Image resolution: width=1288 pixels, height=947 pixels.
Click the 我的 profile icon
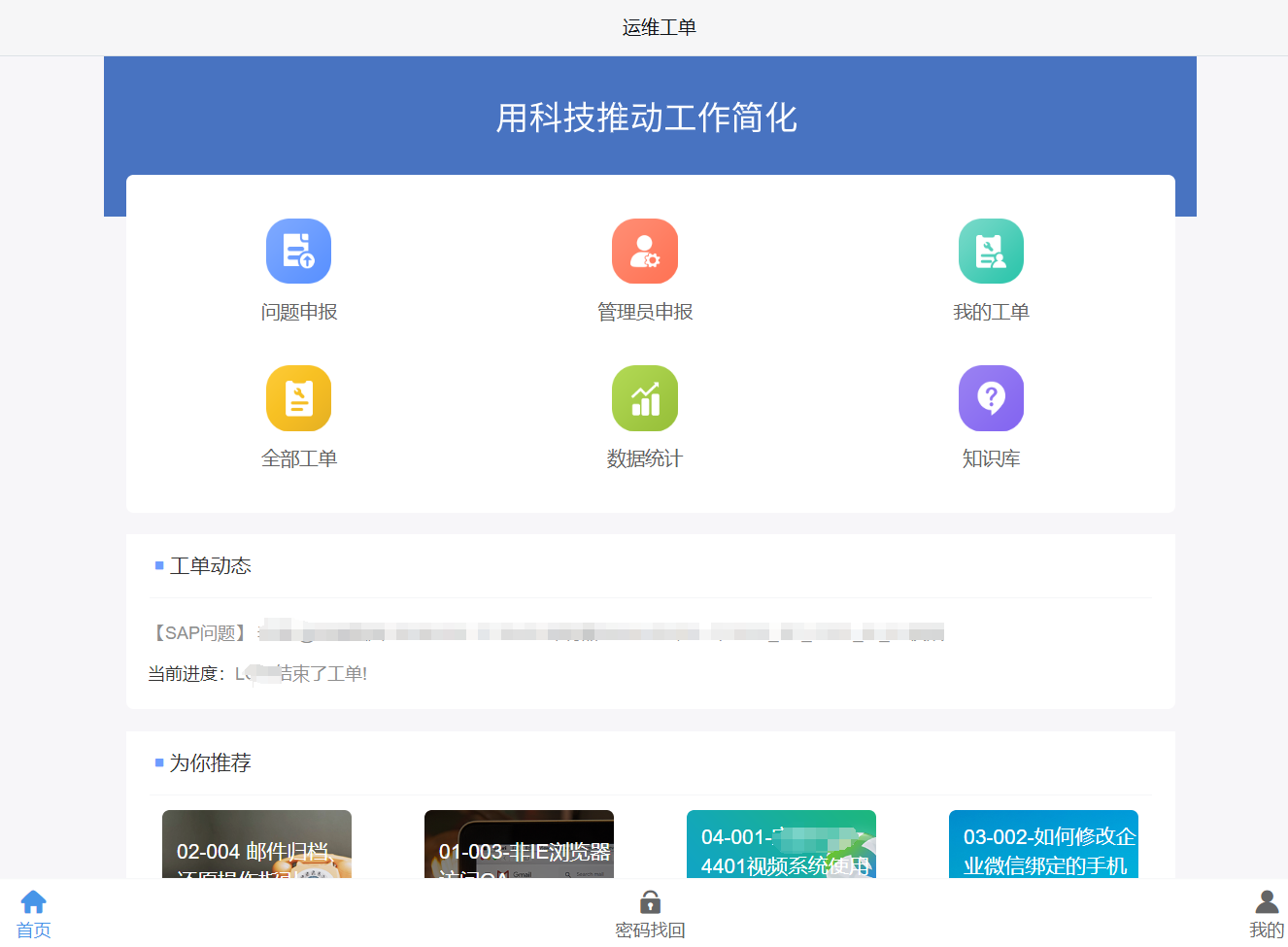1267,901
